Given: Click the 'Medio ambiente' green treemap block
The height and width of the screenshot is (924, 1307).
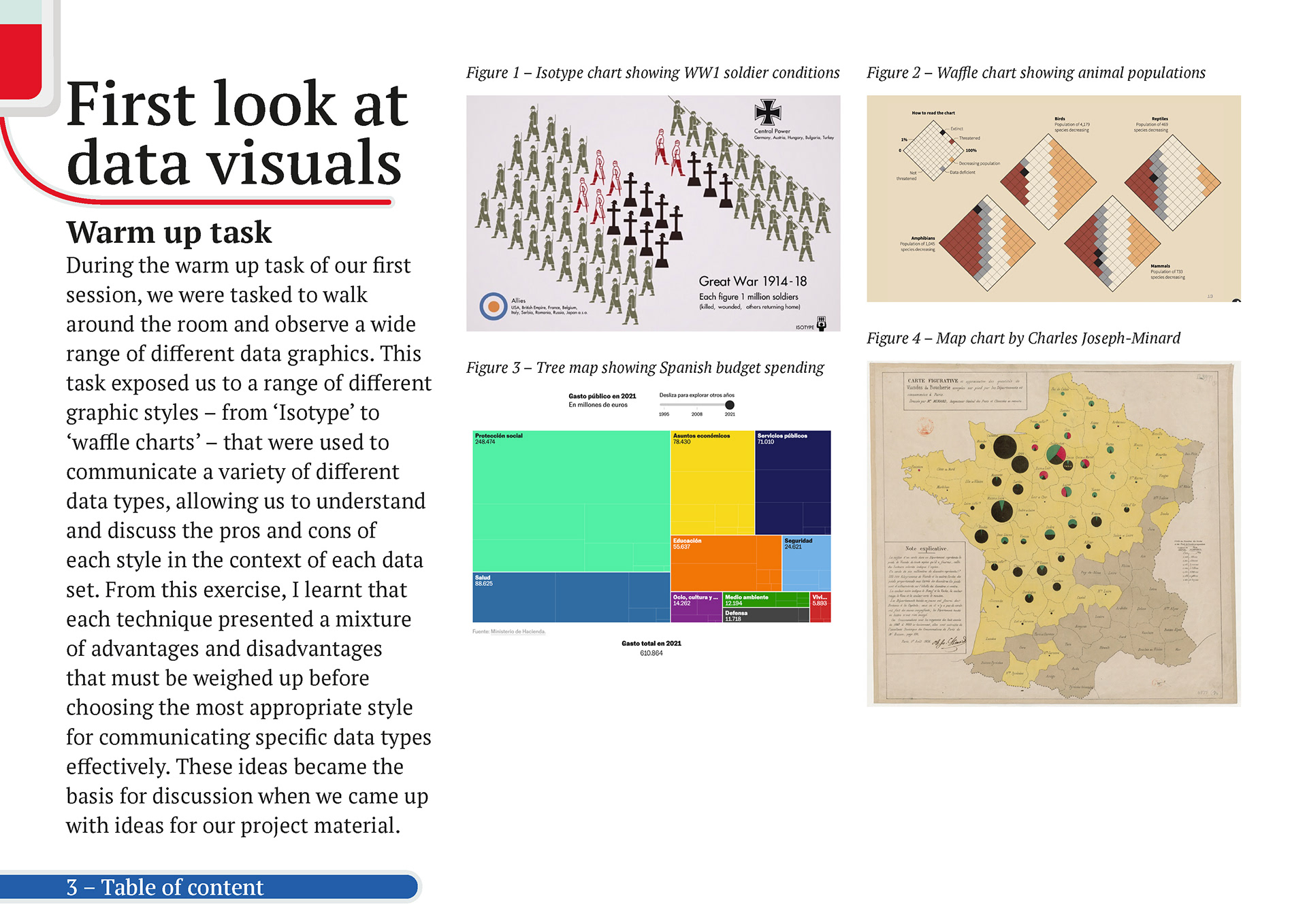Looking at the screenshot, I should [767, 599].
